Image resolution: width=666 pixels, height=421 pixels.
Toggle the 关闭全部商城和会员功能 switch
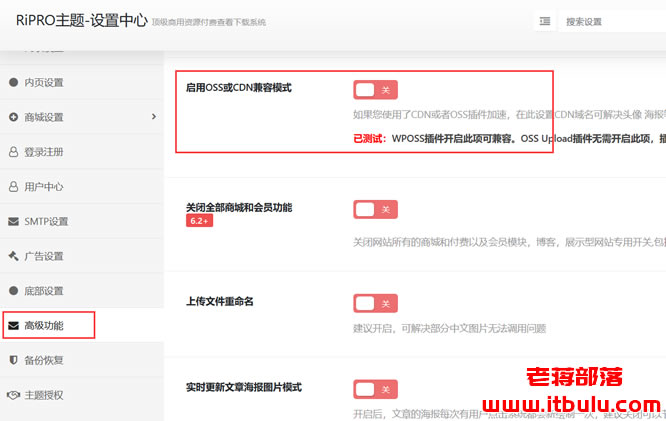tap(375, 209)
